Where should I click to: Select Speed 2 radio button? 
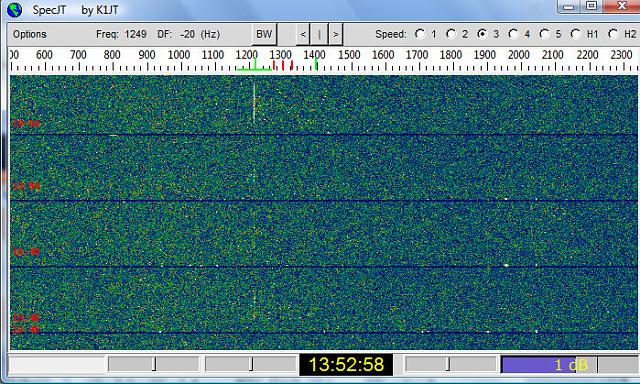[451, 34]
